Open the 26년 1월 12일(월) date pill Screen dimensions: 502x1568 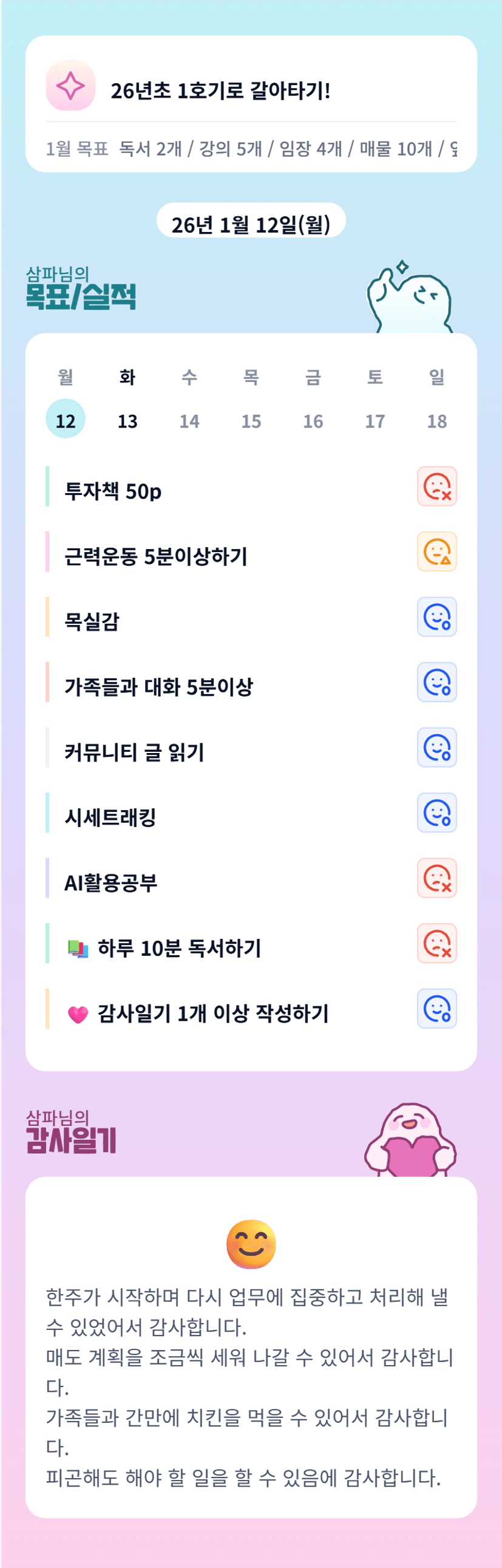pyautogui.click(x=251, y=223)
